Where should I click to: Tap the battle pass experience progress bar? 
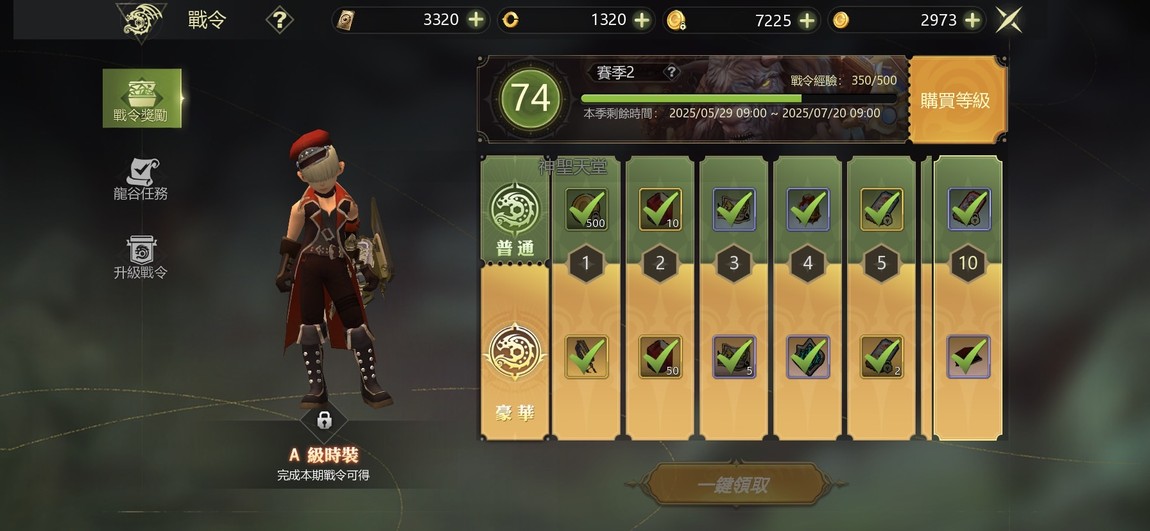(x=739, y=98)
